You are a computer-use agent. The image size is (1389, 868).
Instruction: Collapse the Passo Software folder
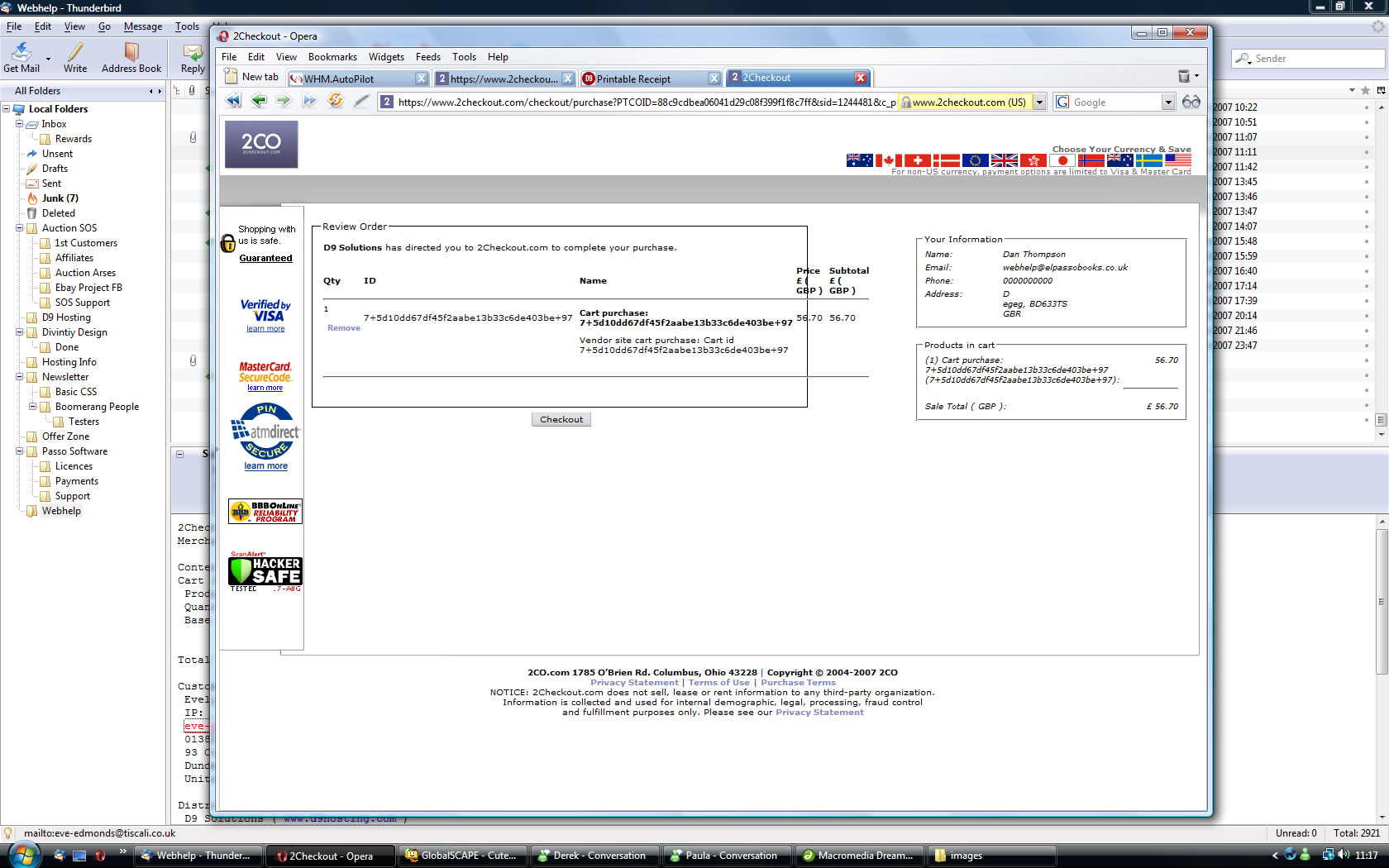pyautogui.click(x=19, y=451)
